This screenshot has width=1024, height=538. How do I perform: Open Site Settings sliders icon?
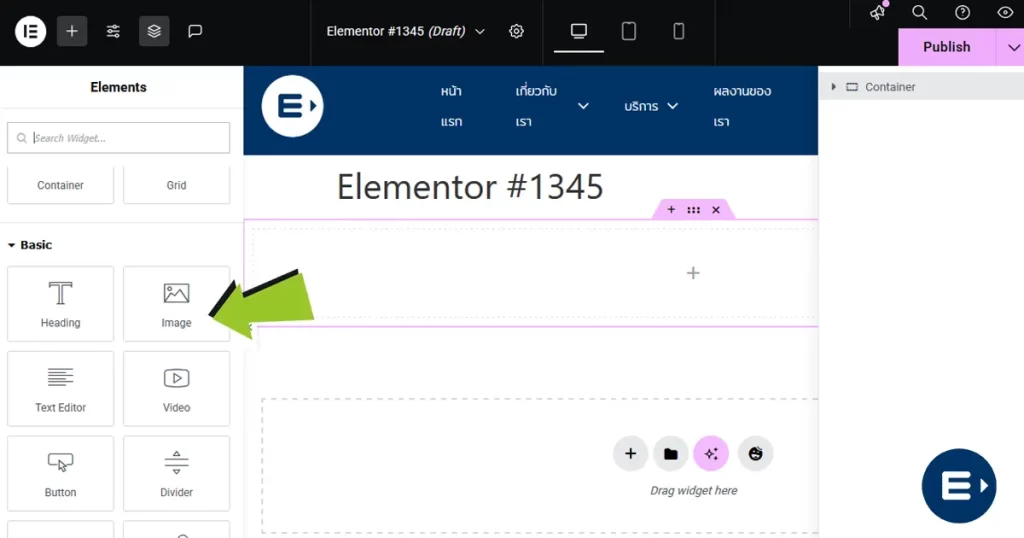pos(113,31)
